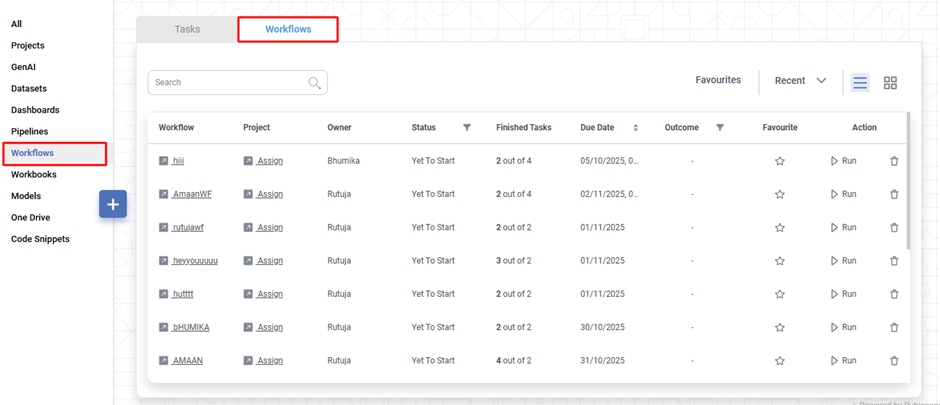Viewport: 940px width, 405px height.
Task: Mark _hiii workflow as favourite
Action: click(x=780, y=161)
